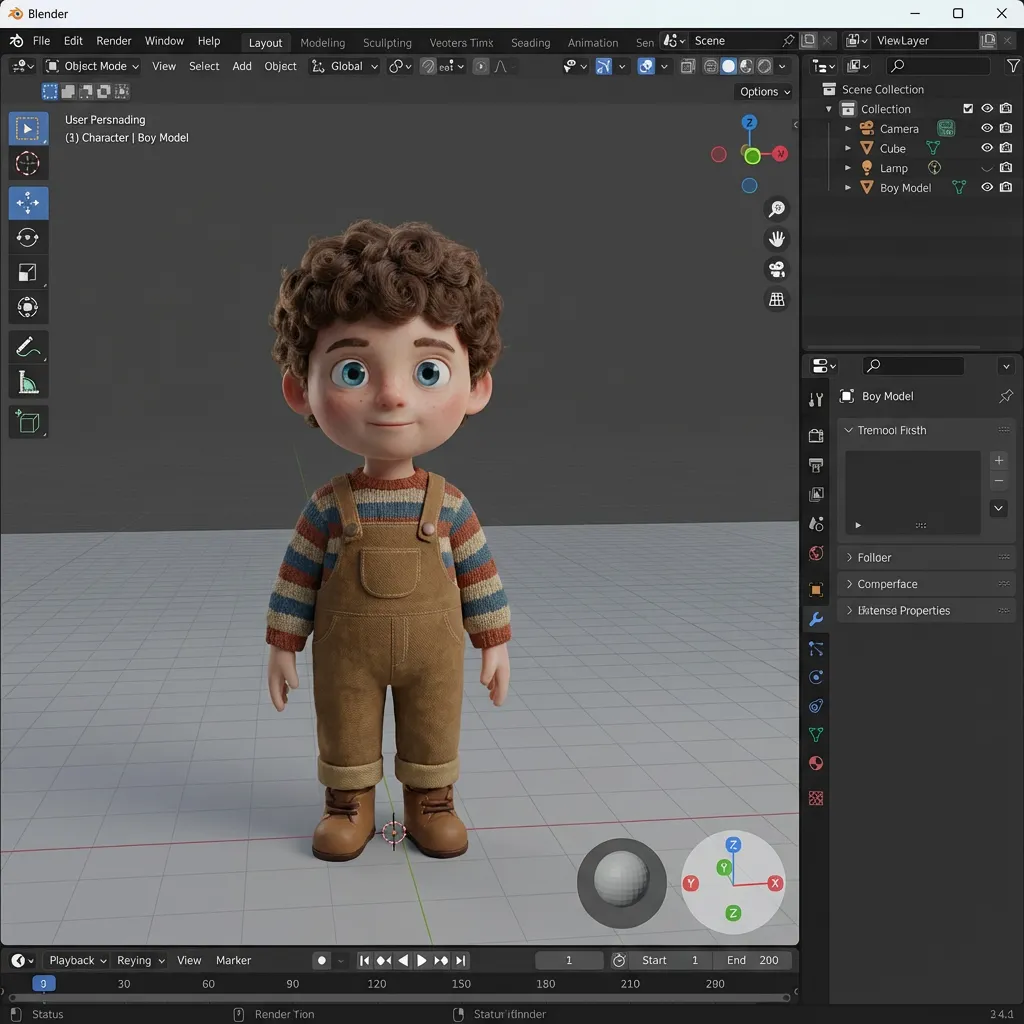Image resolution: width=1024 pixels, height=1024 pixels.
Task: Open the Material Properties sphere icon
Action: [x=815, y=763]
